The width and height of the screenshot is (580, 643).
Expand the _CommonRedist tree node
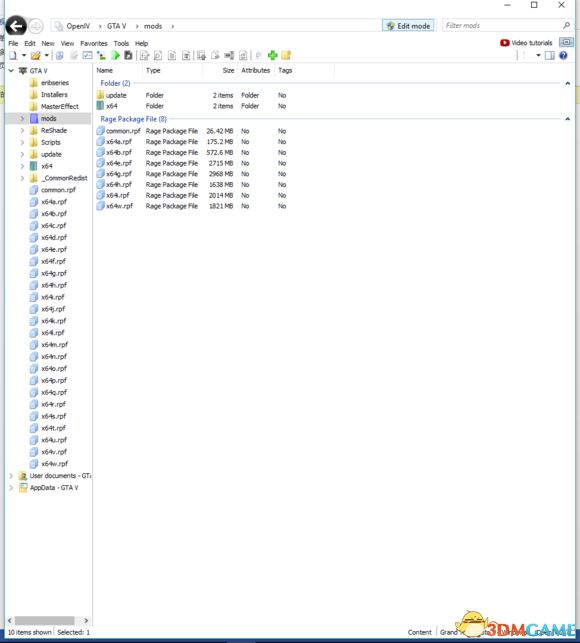coord(23,178)
